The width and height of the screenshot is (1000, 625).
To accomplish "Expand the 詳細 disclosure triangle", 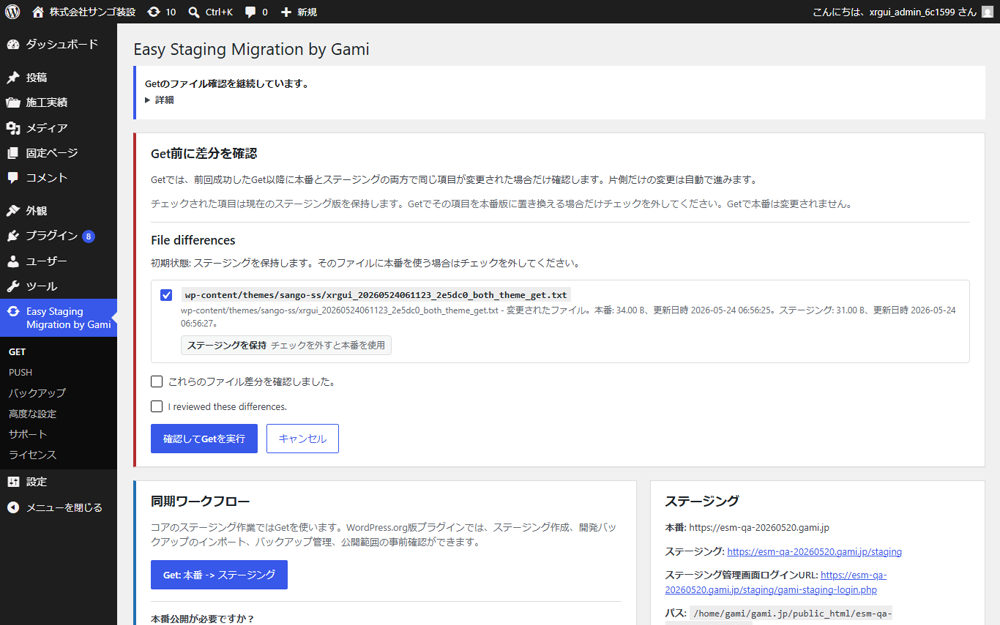I will tap(147, 100).
